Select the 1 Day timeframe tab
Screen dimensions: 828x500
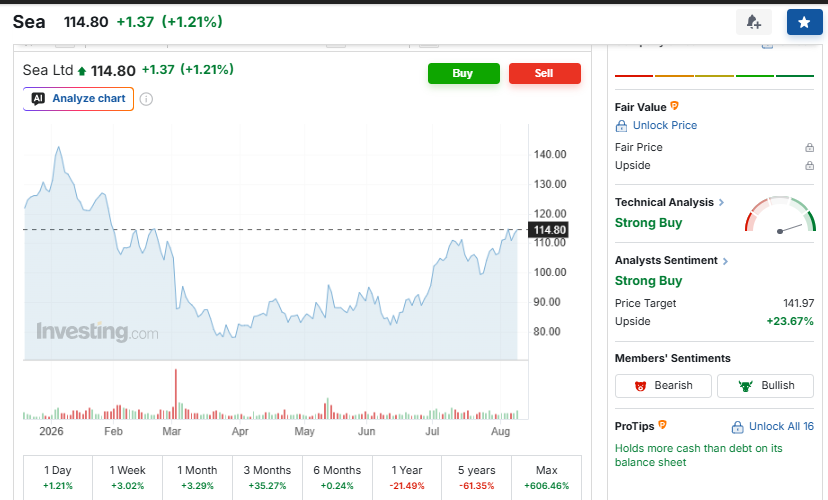[58, 477]
